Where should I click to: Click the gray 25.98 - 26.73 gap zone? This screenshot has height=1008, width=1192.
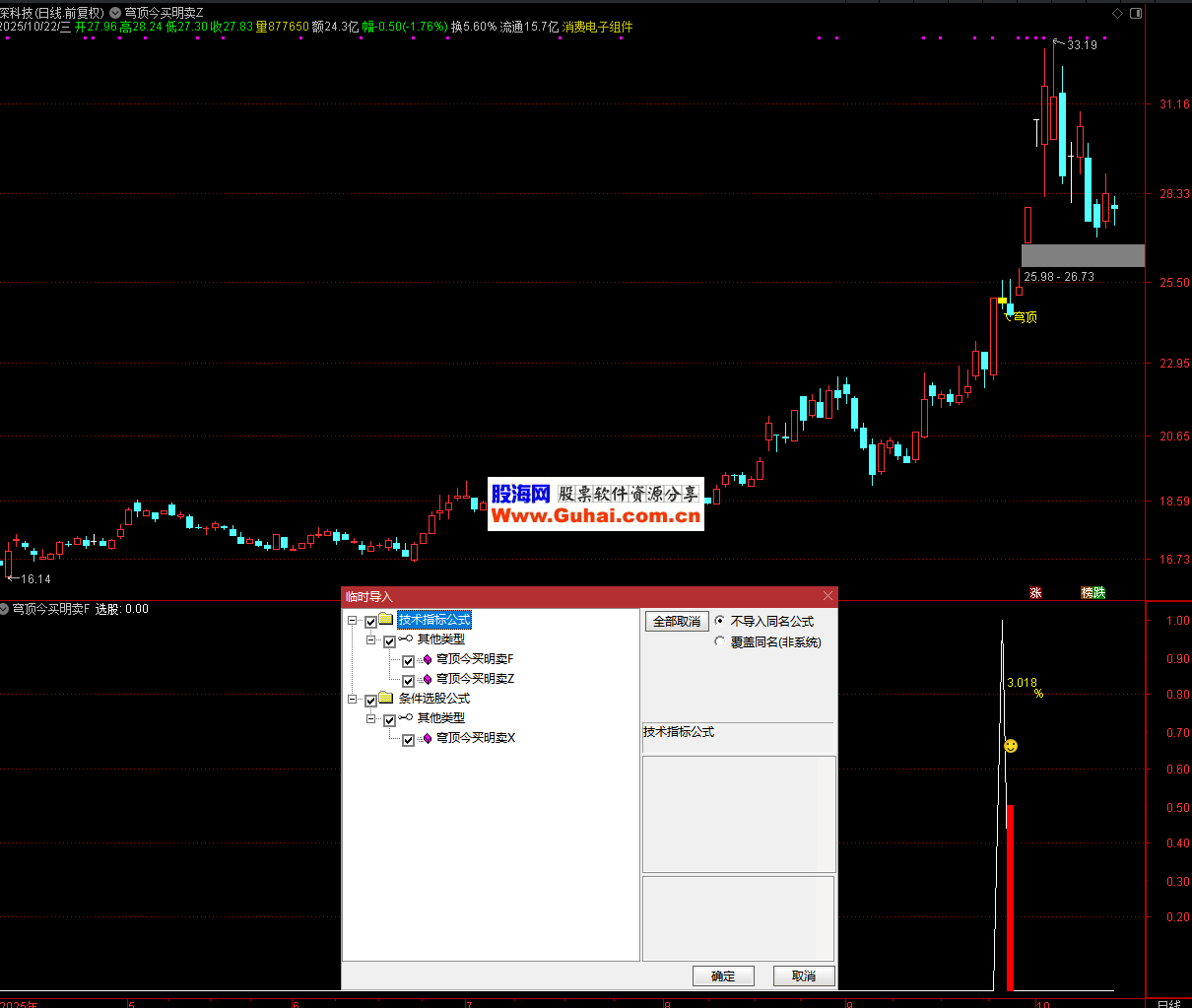point(1083,255)
